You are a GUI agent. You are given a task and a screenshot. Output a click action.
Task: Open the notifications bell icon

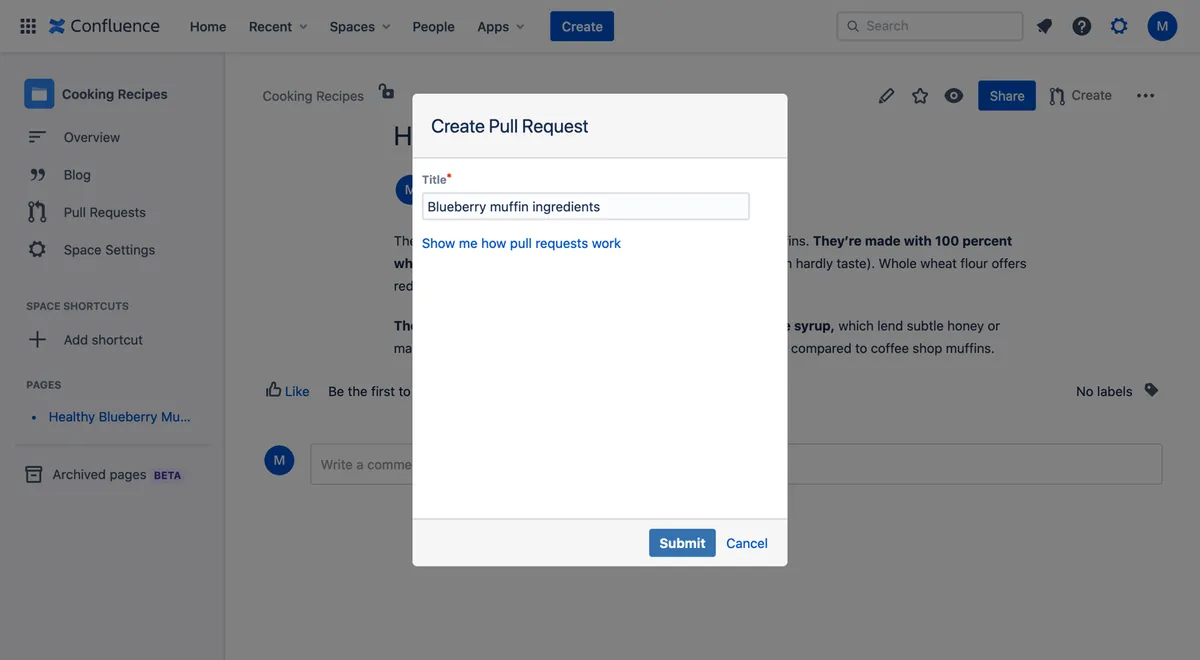[1044, 26]
